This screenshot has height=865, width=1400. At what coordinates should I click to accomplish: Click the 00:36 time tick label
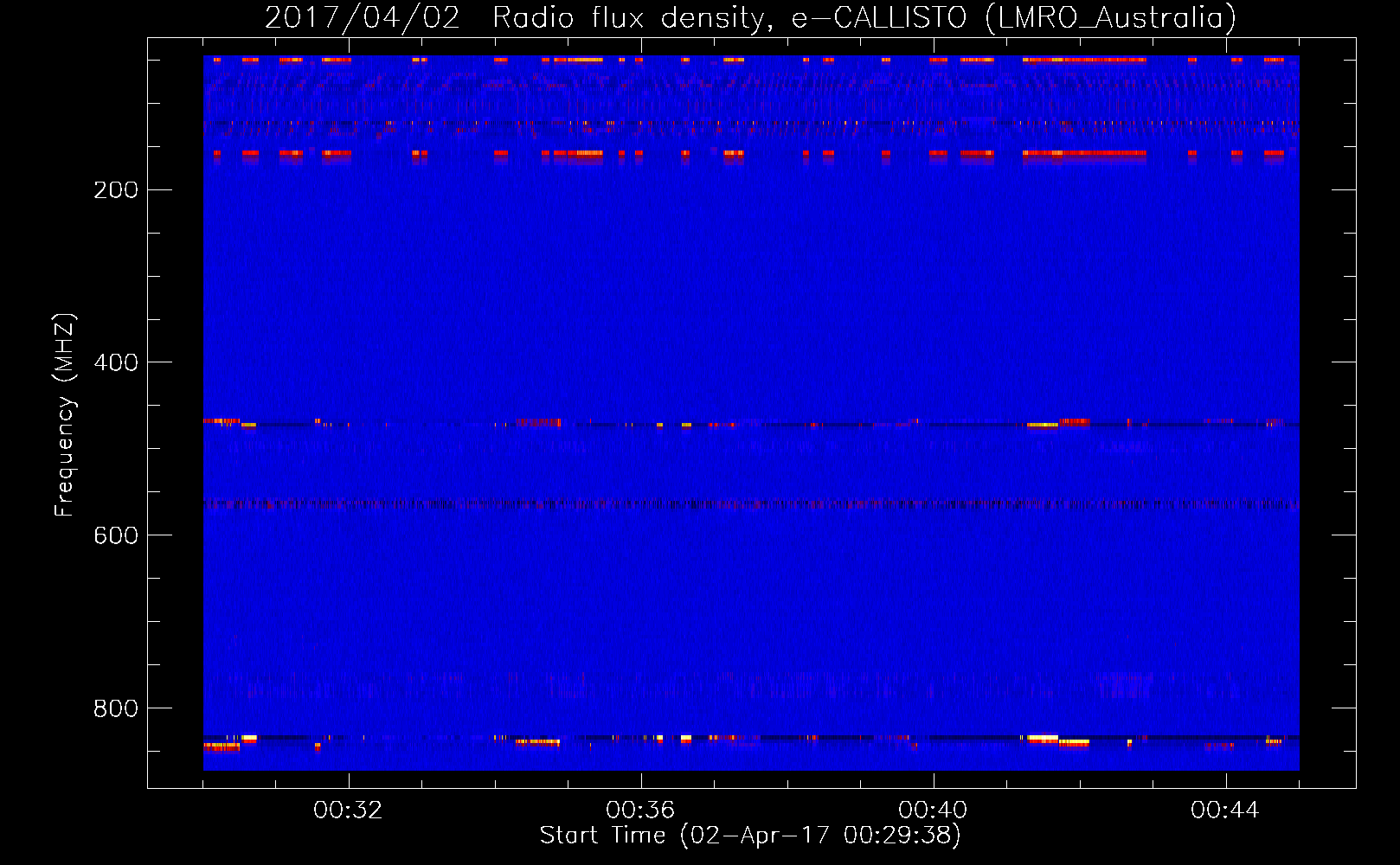tap(640, 811)
